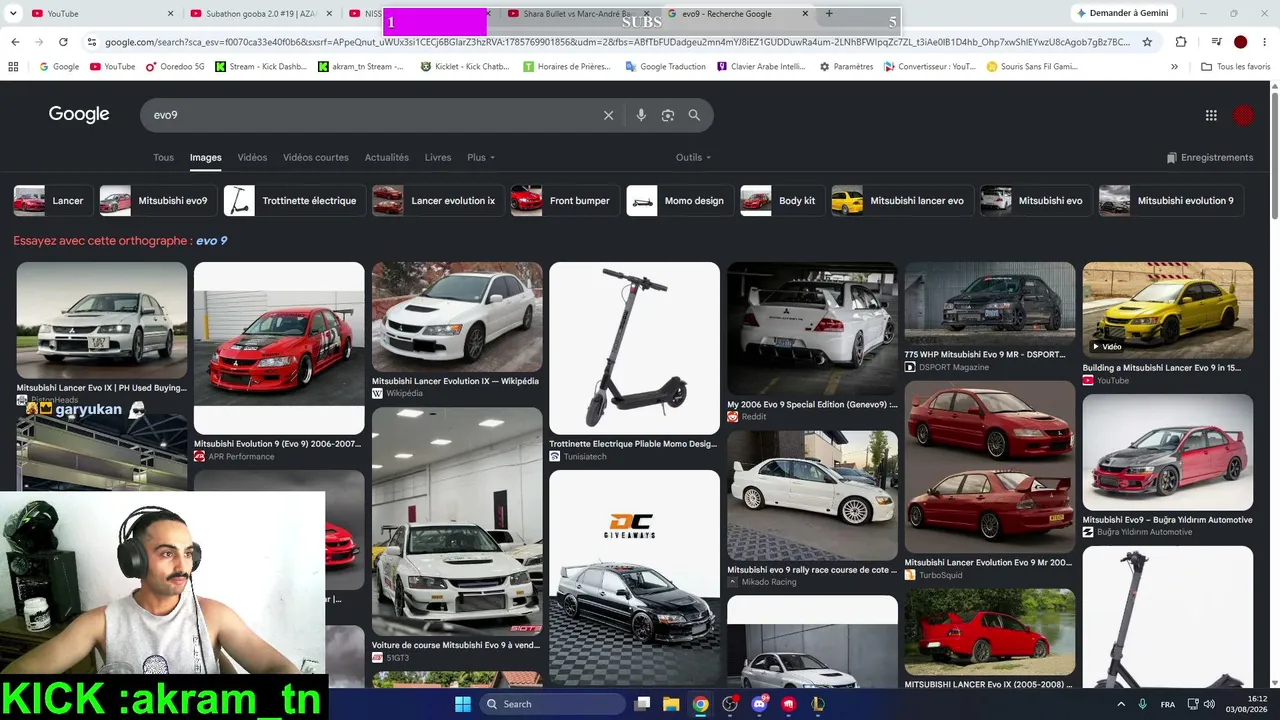Open OBS Studio from the taskbar
This screenshot has height=720, width=1280.
point(730,704)
